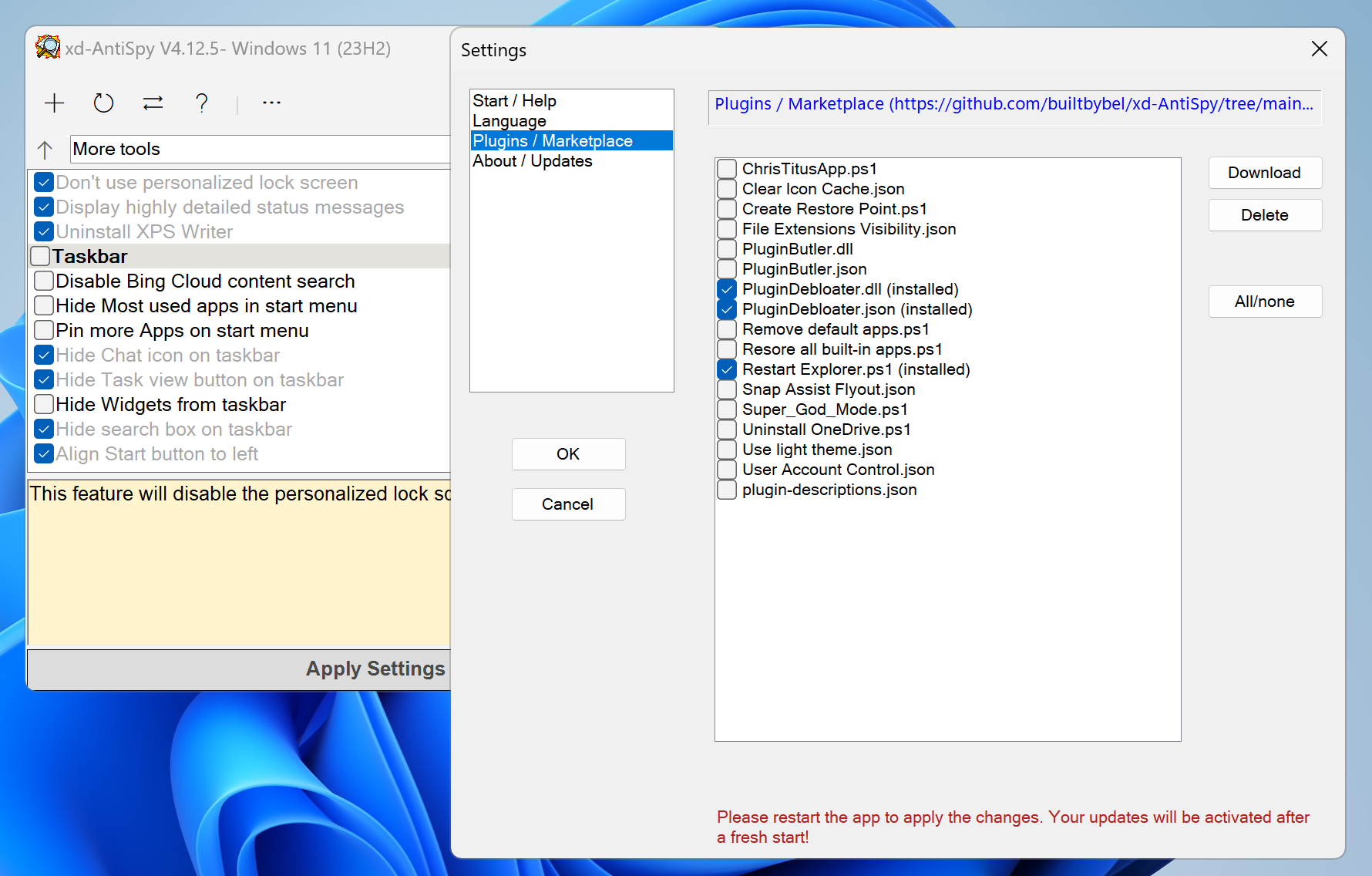The image size is (1372, 876).
Task: Select Language in the settings list
Action: pyautogui.click(x=509, y=121)
